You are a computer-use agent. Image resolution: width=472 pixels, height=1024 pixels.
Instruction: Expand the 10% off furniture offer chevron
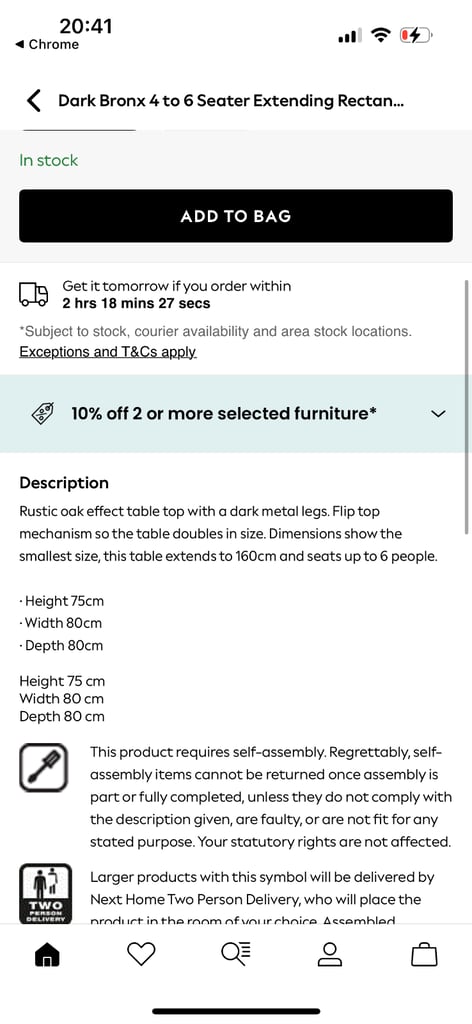click(x=439, y=413)
